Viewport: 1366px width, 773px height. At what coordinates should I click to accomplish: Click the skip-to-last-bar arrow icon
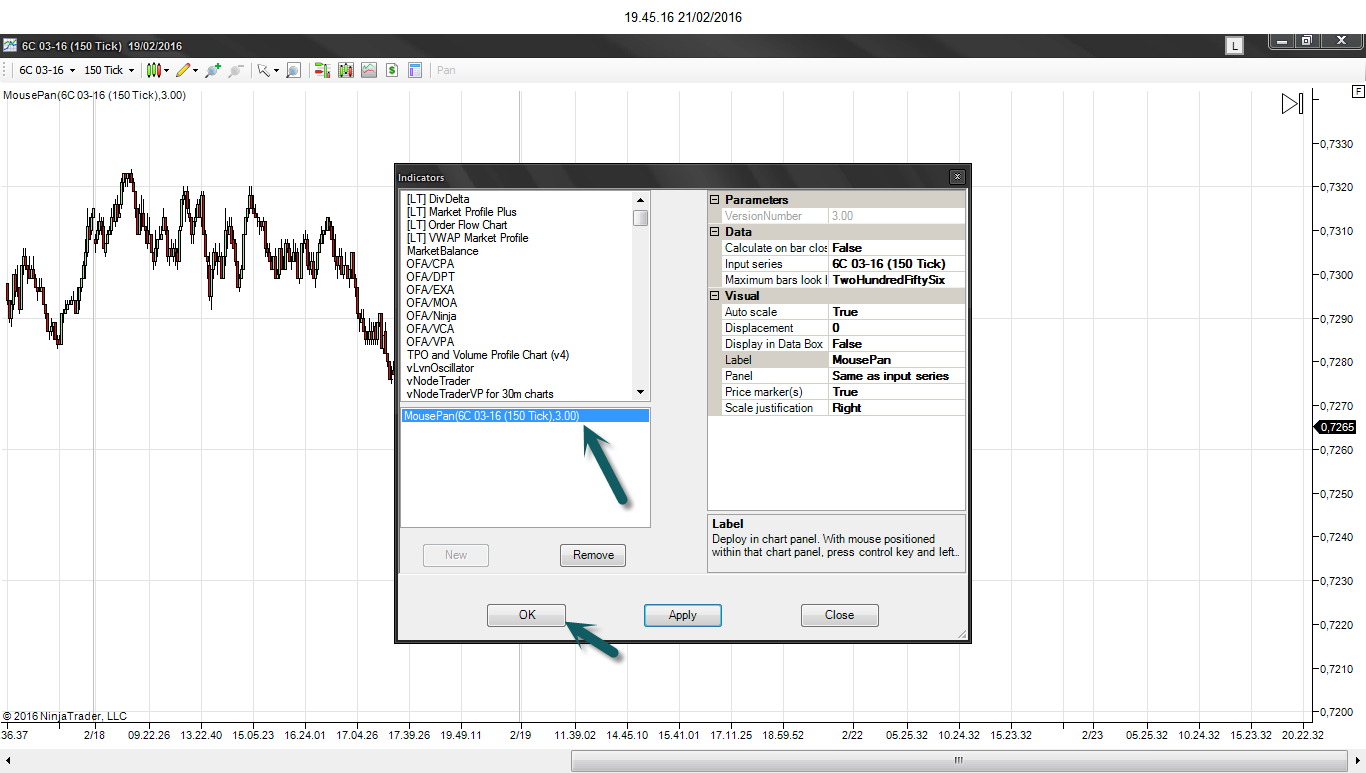[x=1292, y=104]
